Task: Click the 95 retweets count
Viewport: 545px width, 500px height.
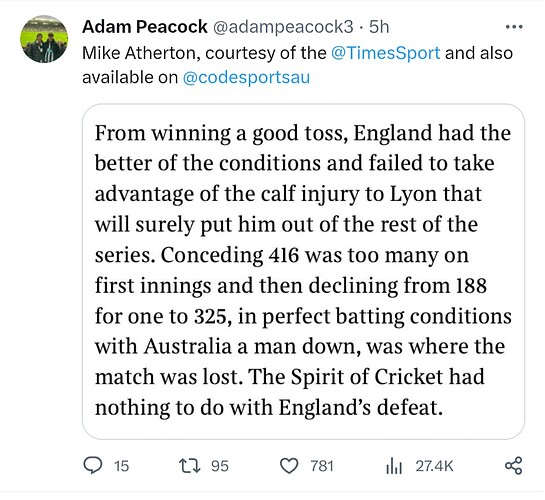Action: coord(220,466)
